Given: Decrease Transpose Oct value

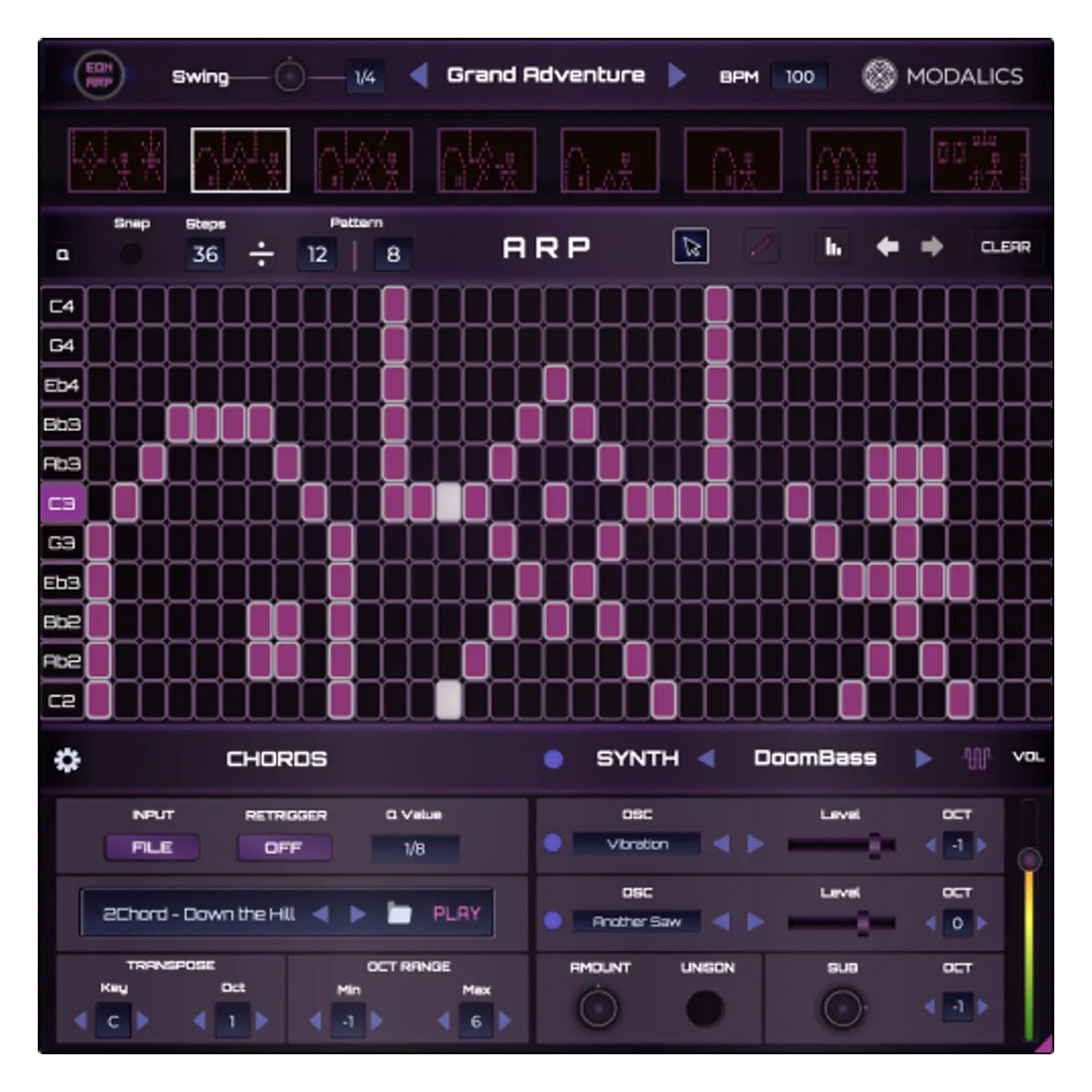Looking at the screenshot, I should point(200,1021).
